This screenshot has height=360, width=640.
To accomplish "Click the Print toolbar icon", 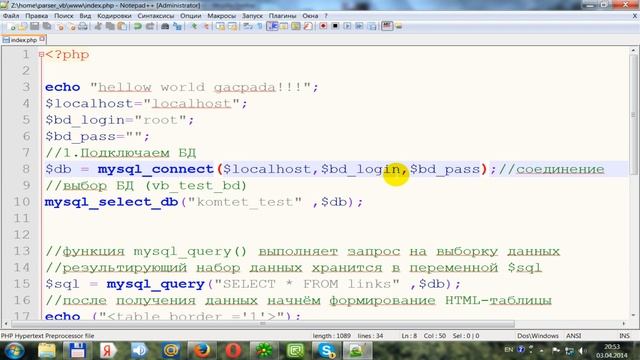I will pos(83,27).
